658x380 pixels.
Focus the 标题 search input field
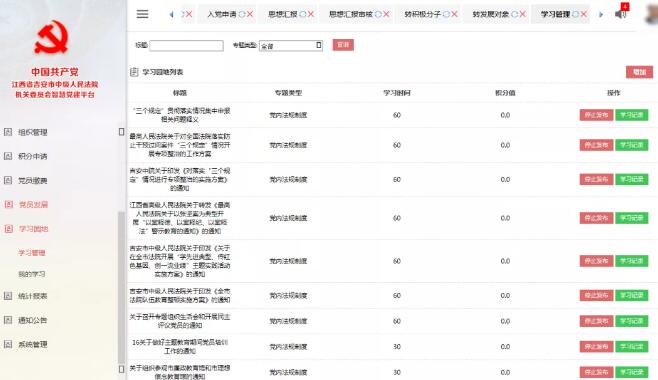[x=186, y=45]
